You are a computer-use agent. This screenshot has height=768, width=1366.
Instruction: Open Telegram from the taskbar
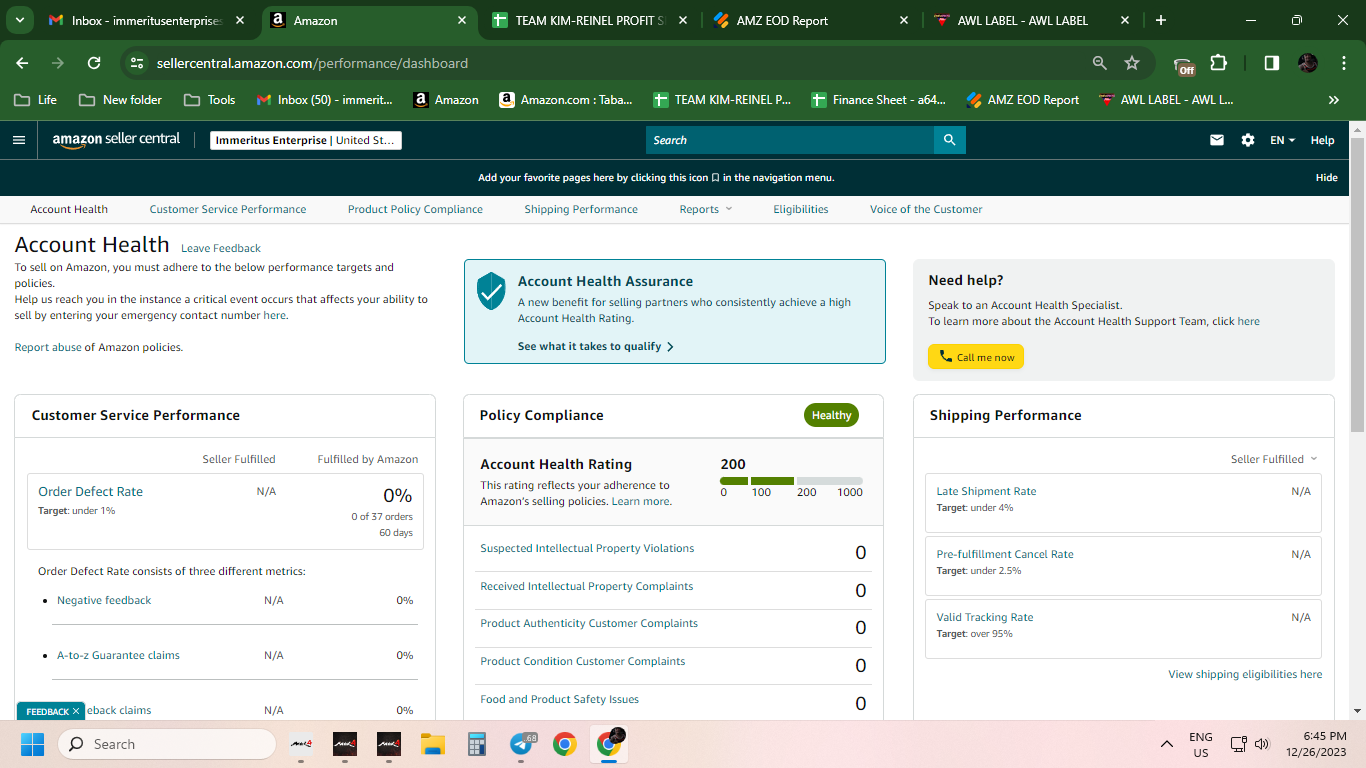pos(521,744)
